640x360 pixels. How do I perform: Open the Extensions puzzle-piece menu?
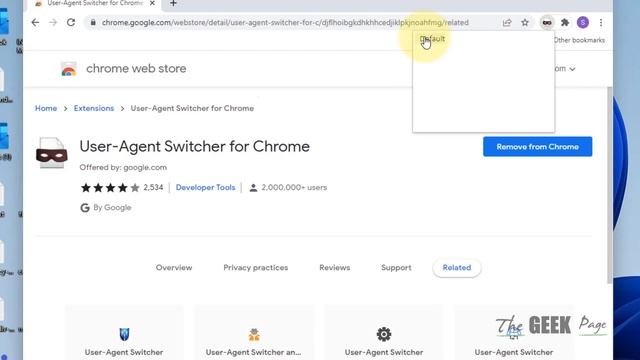pos(565,22)
